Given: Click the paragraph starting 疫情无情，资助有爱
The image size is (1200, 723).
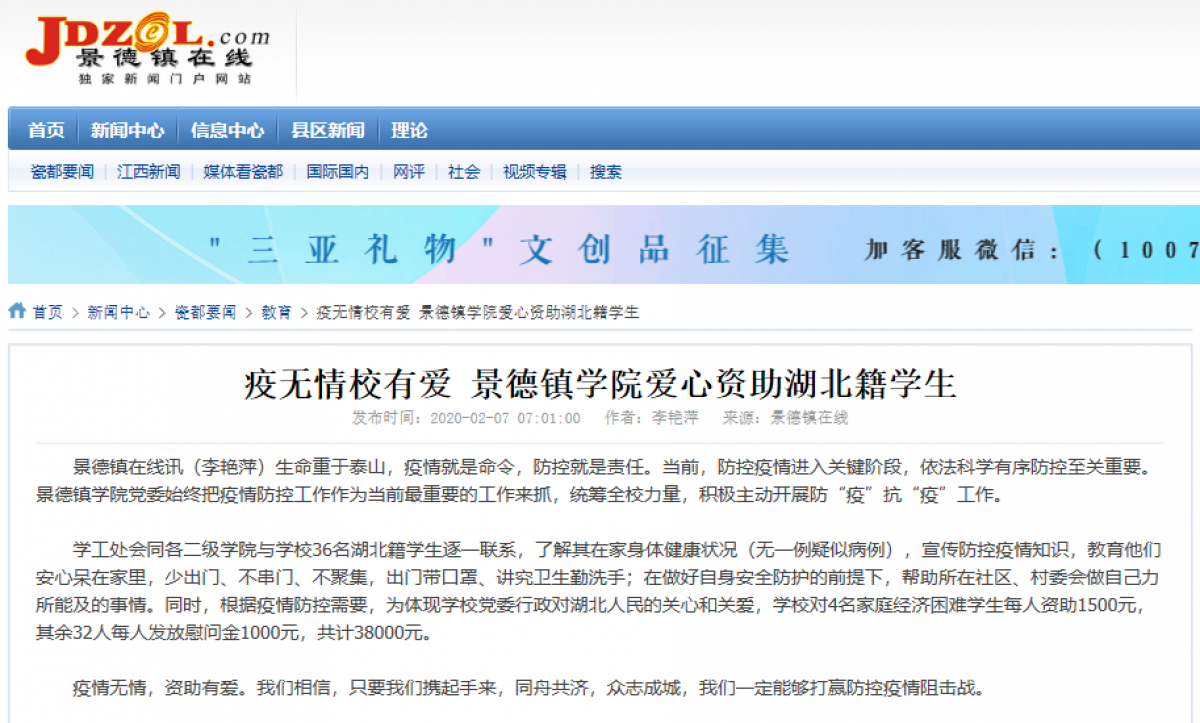Looking at the screenshot, I should 529,688.
